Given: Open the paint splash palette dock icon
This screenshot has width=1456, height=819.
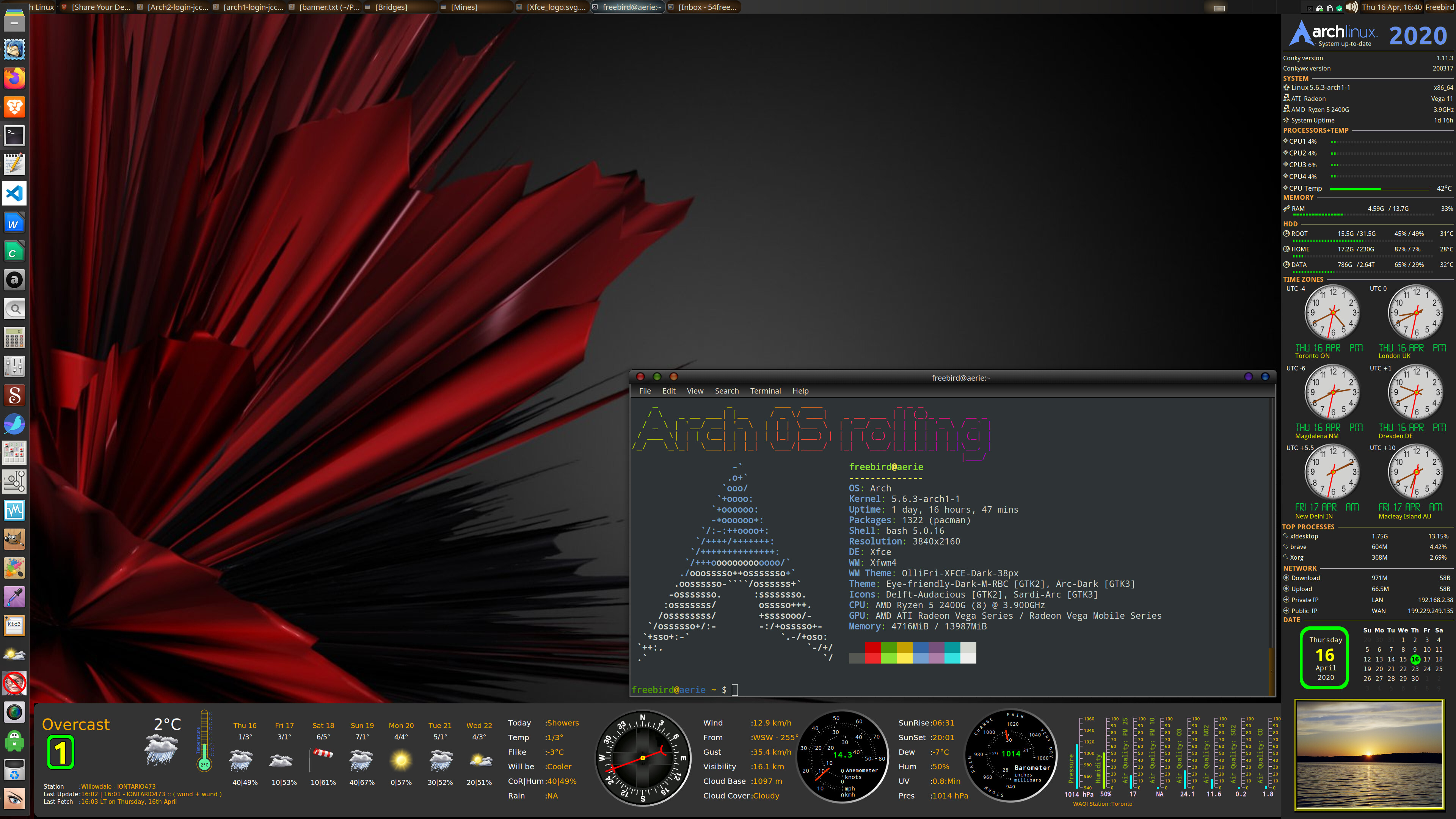Looking at the screenshot, I should [x=14, y=568].
